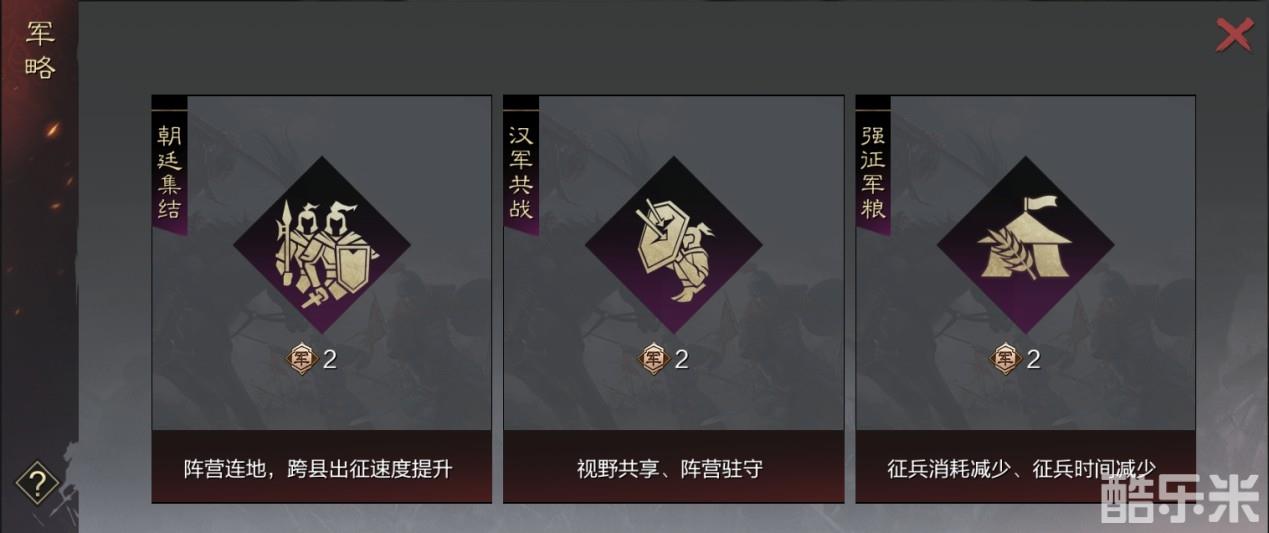Choose the tent and wheat emblem of 强征军粮
Screen dimensions: 1269x533
(x=1026, y=245)
